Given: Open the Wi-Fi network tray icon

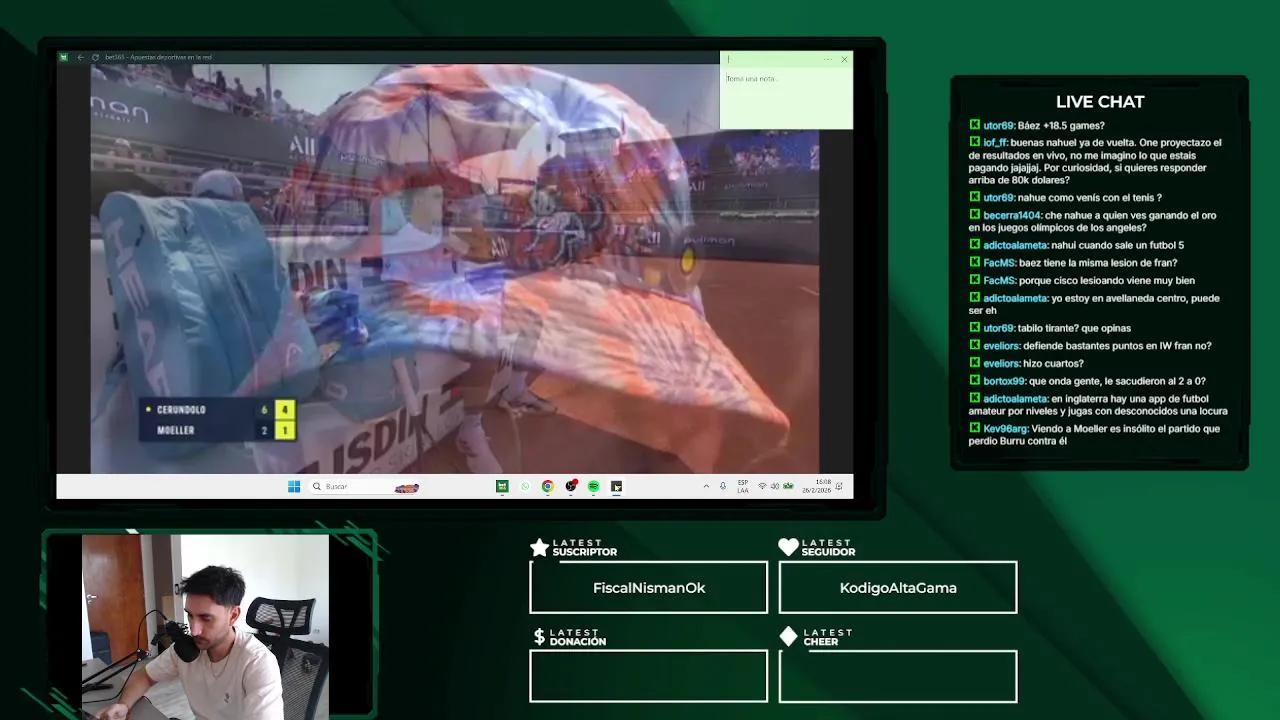Looking at the screenshot, I should 762,486.
